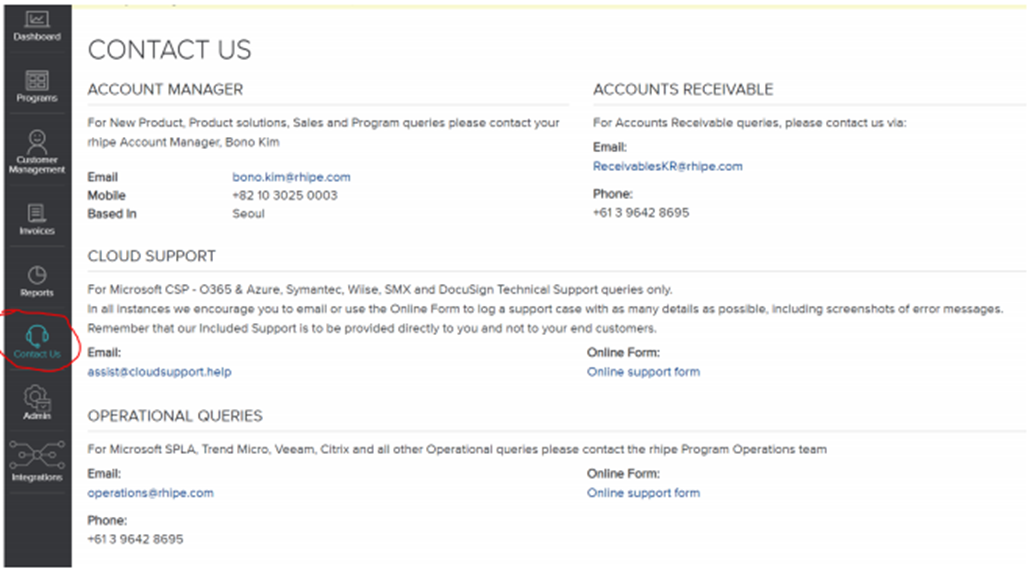Click the Operational Queries phone number
The image size is (1028, 569).
[x=135, y=539]
